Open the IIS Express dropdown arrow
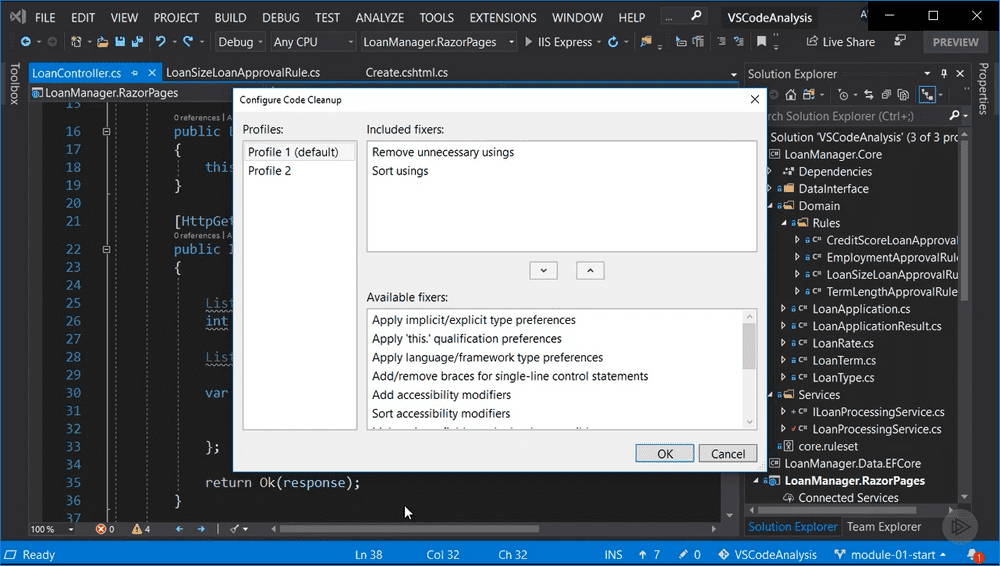Screen dimensions: 1000x566 (599, 43)
